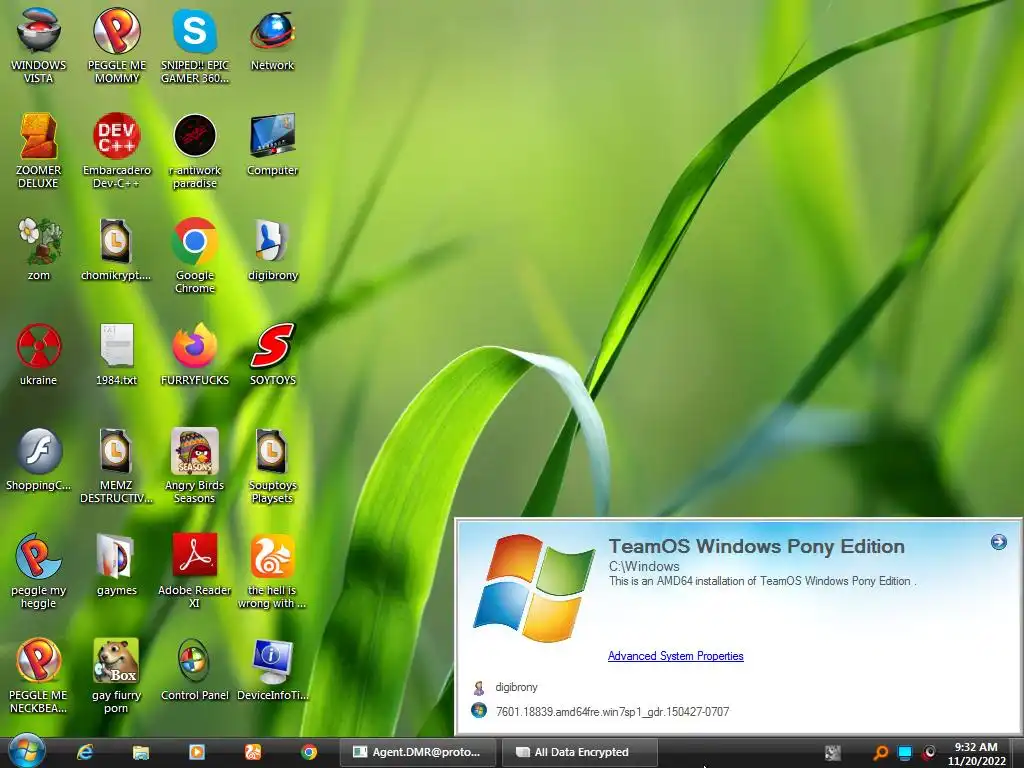Viewport: 1024px width, 768px height.
Task: Click the orange magnifier tray icon
Action: point(880,753)
